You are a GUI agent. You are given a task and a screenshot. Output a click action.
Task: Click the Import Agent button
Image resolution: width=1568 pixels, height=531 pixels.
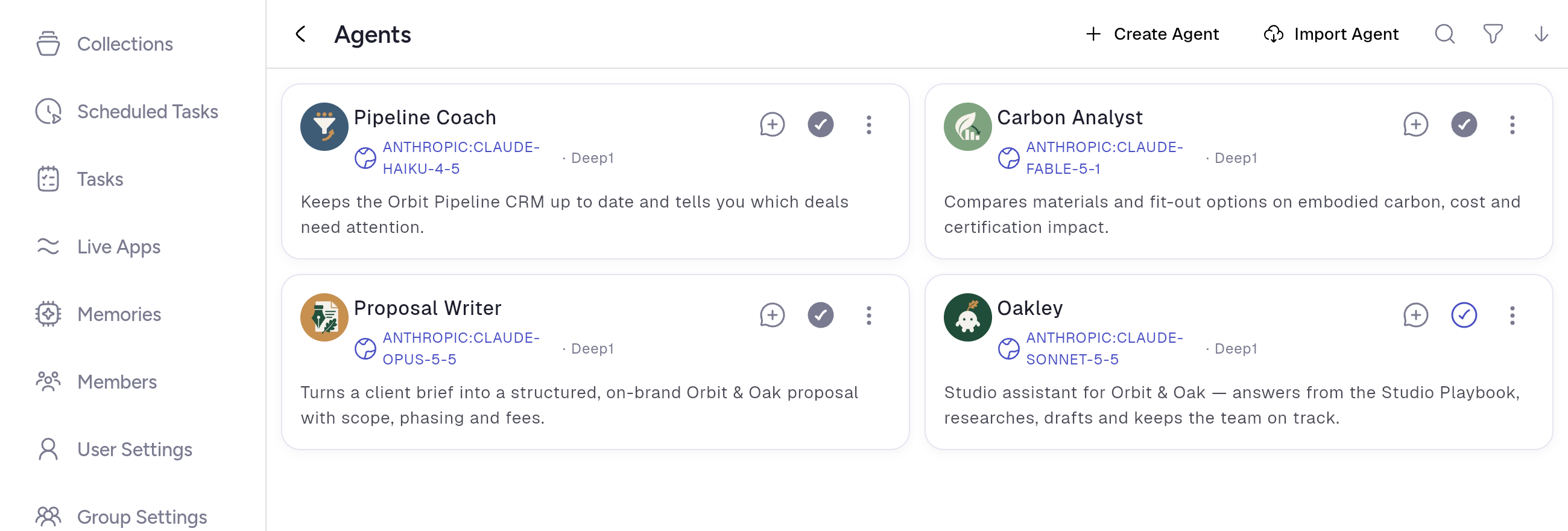click(x=1330, y=34)
